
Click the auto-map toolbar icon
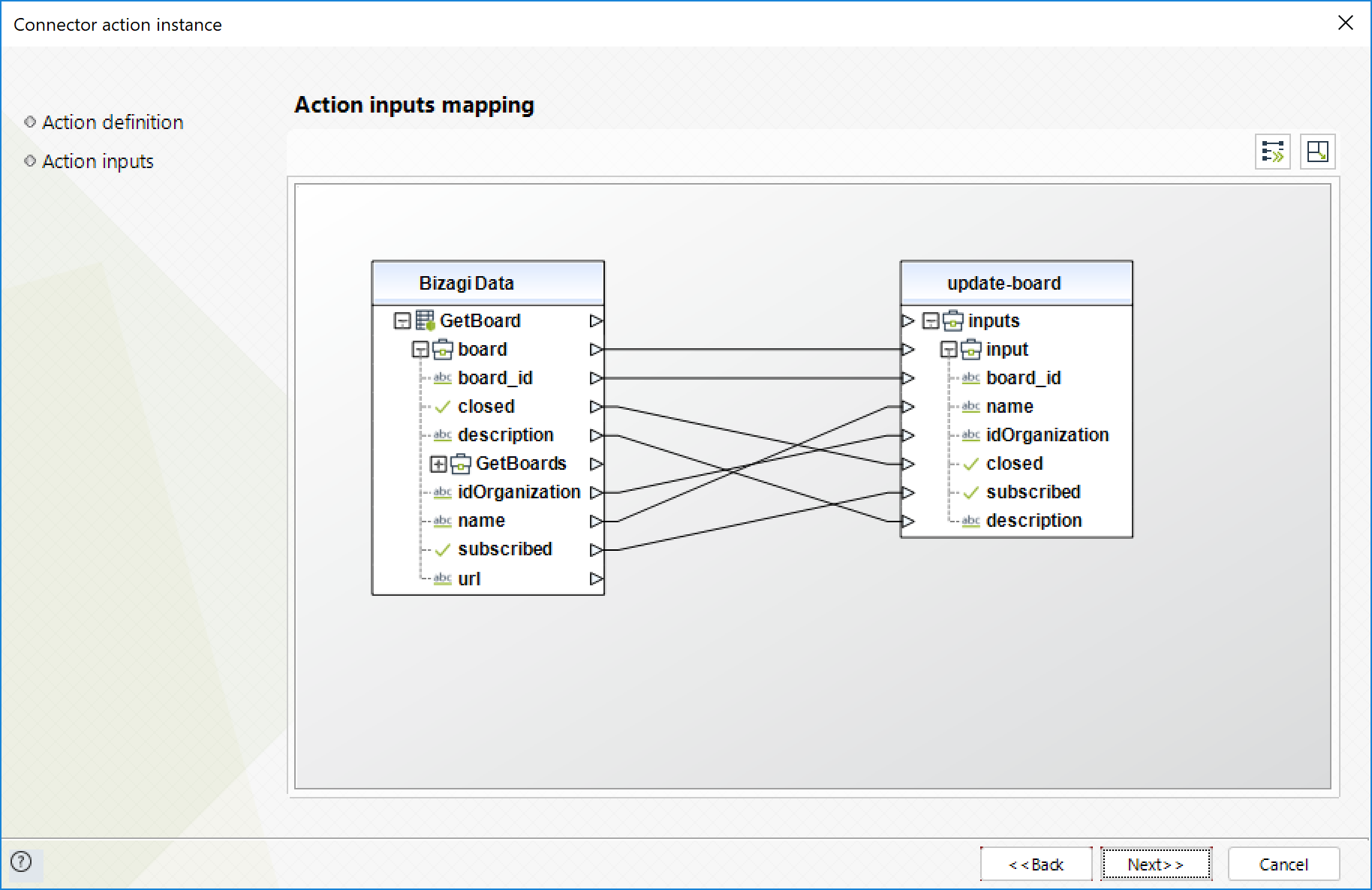[1273, 152]
